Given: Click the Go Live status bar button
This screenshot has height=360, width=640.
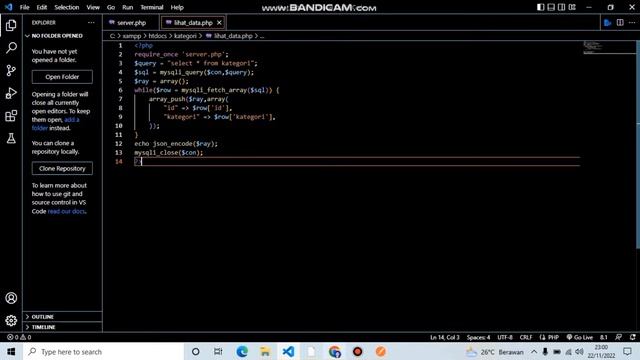Looking at the screenshot, I should click(x=579, y=337).
